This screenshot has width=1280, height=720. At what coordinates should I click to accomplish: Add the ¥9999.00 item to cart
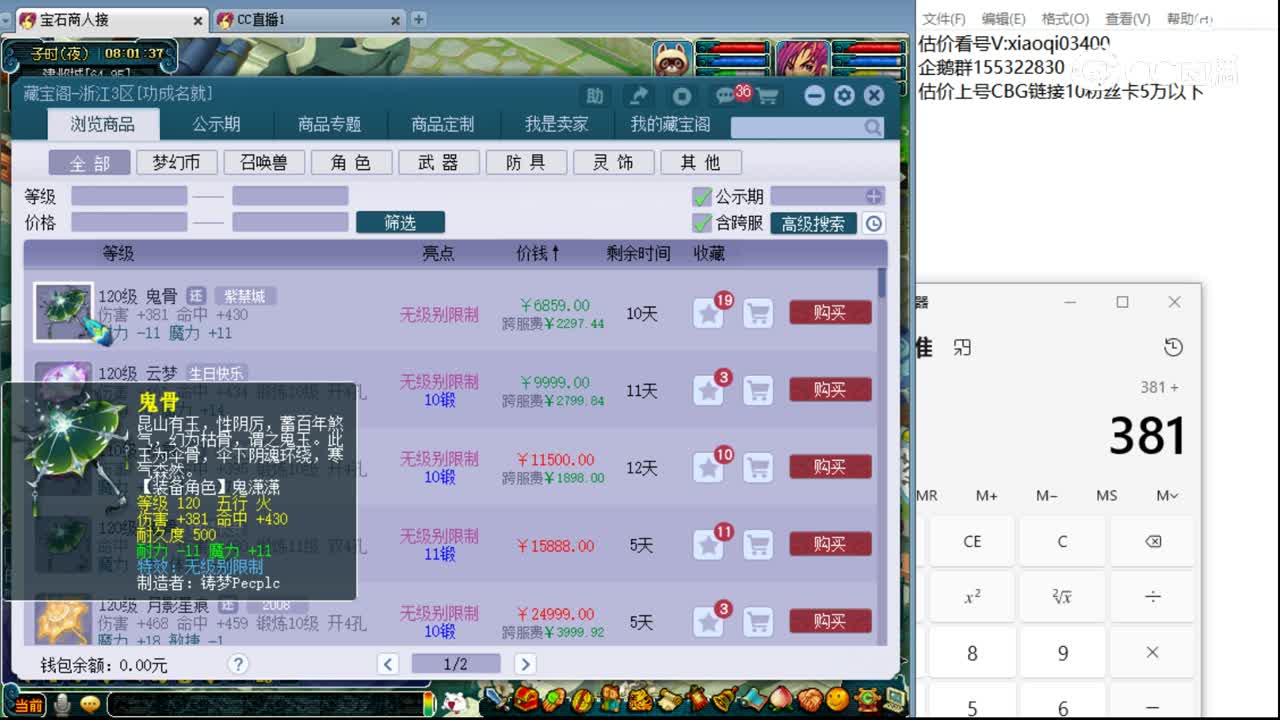click(x=759, y=390)
